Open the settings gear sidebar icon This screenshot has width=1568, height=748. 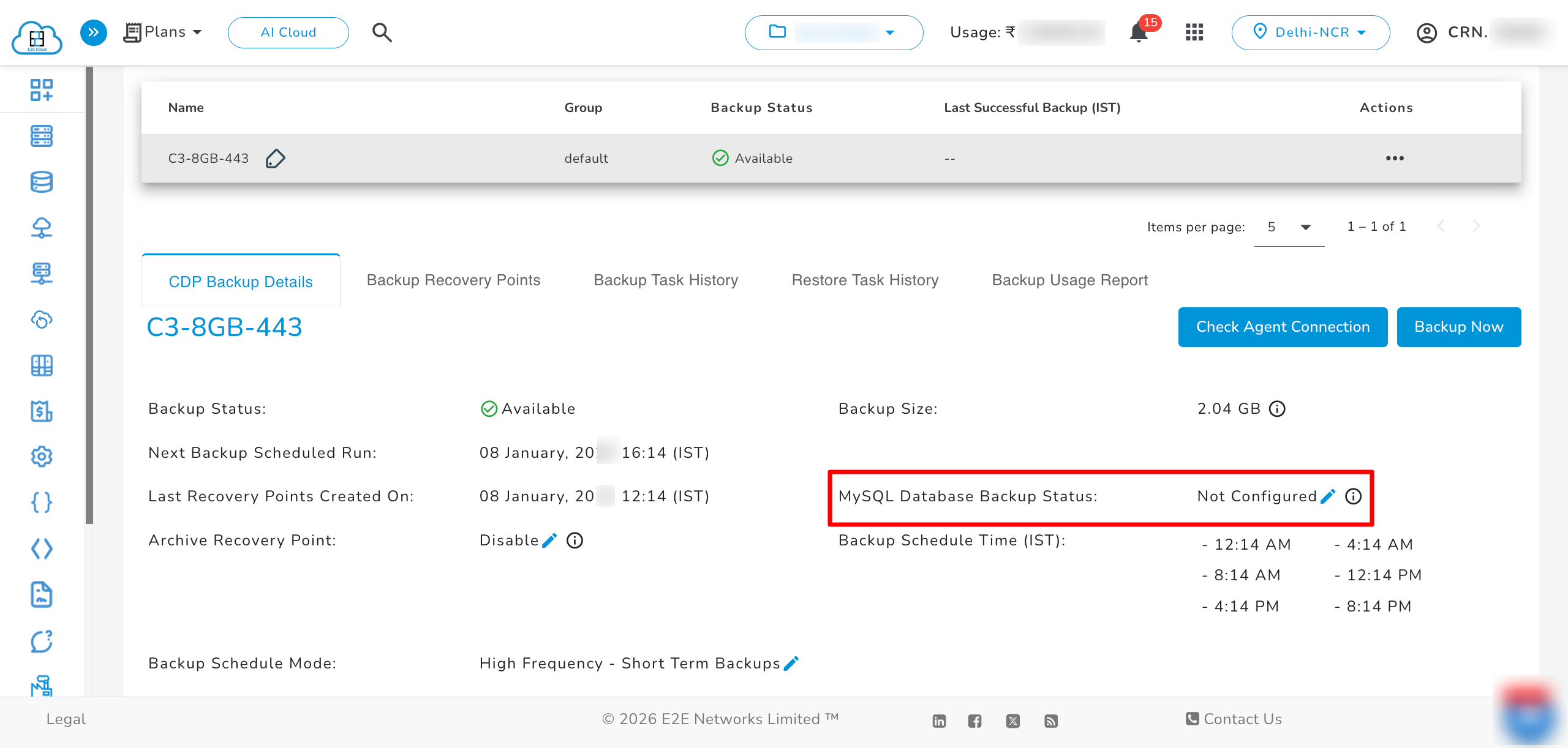point(42,457)
